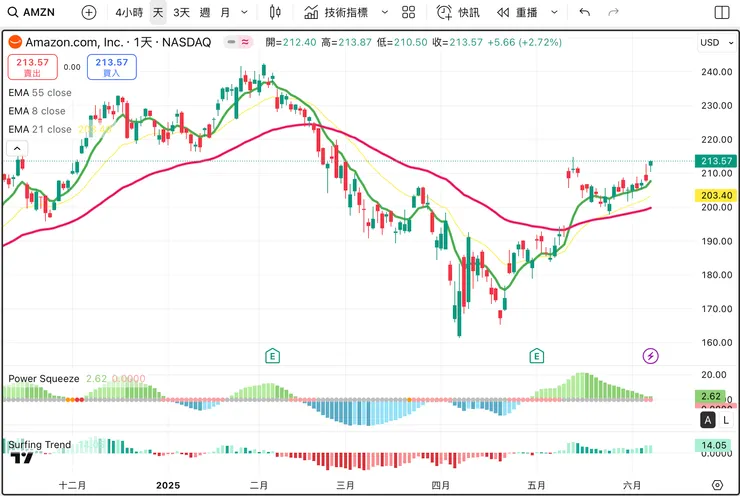Start 重播 bar replay
Viewport: 740px width, 496px height.
[517, 12]
